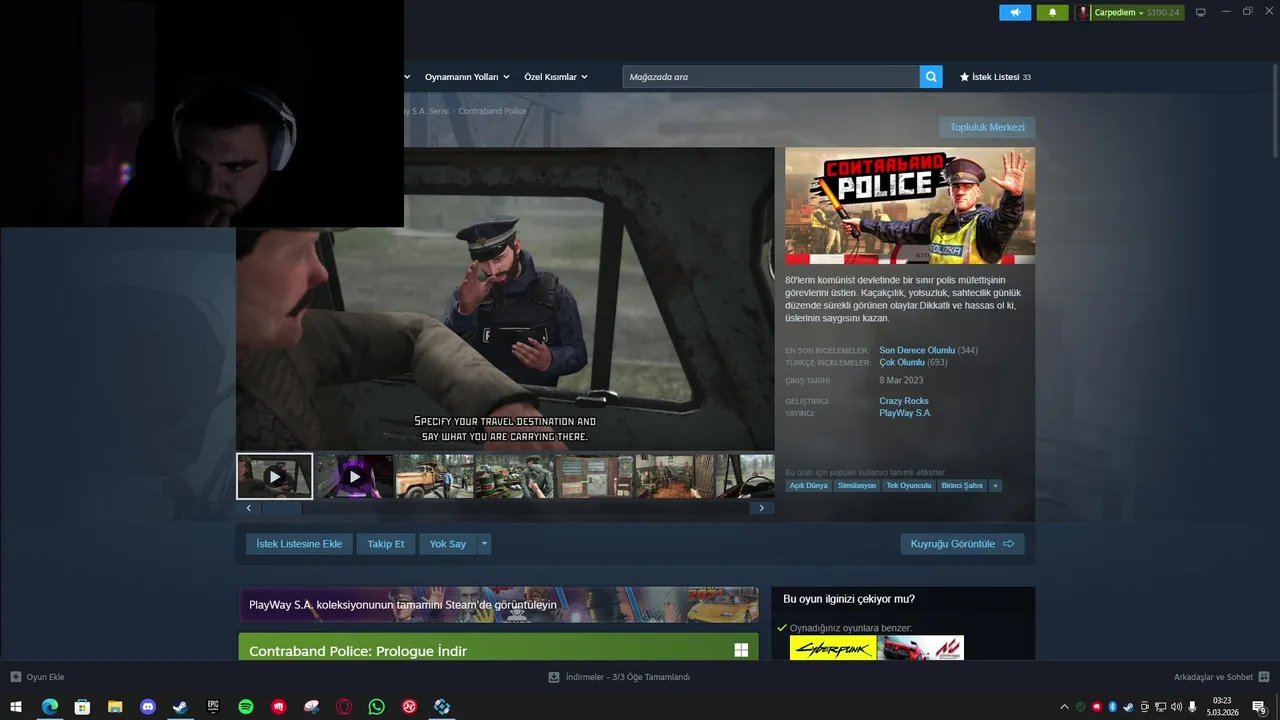Click the microphone tray icon

pos(1192,707)
